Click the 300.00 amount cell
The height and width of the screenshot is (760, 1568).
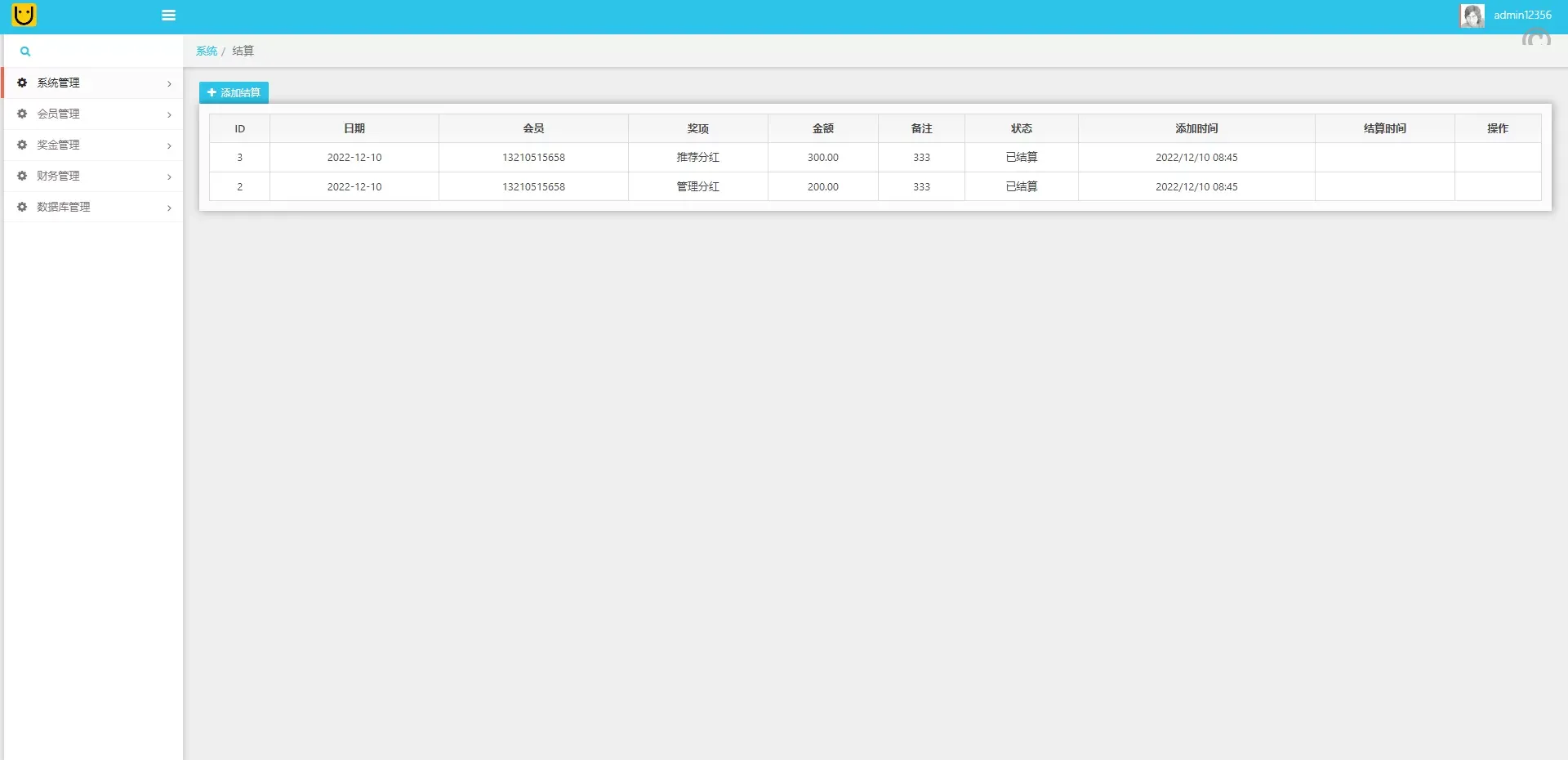[823, 158]
